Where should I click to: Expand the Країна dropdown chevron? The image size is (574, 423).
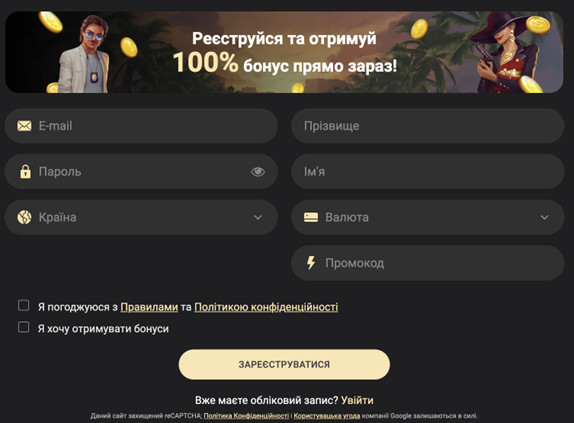point(258,217)
